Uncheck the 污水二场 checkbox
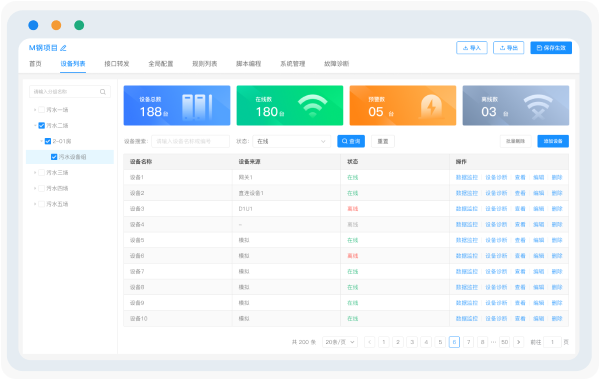Viewport: 600px width, 380px height. 41,126
